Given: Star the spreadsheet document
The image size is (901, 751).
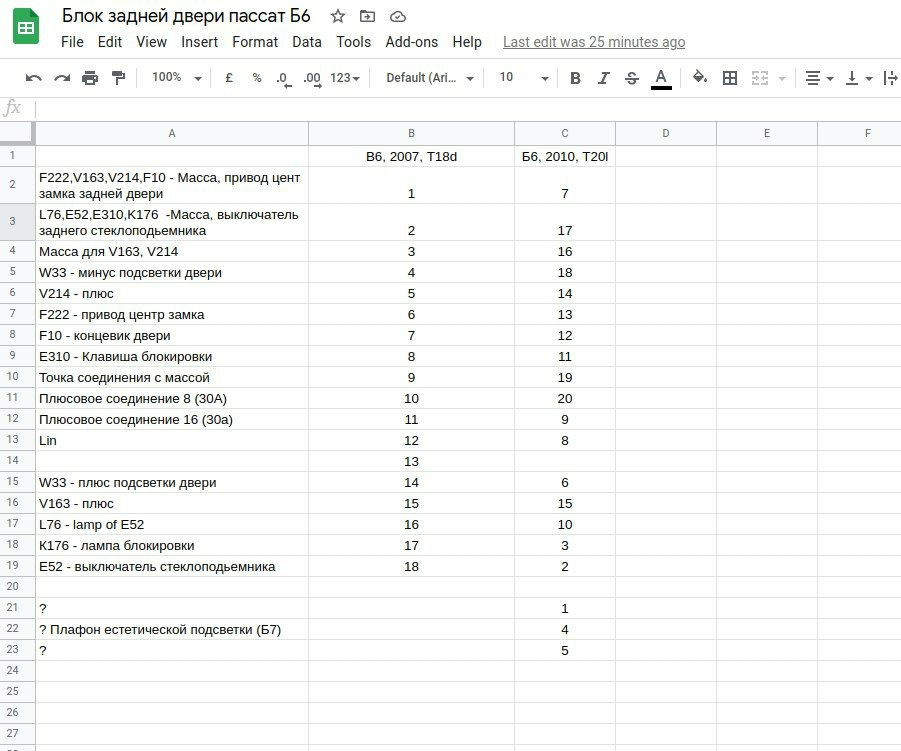Looking at the screenshot, I should 338,17.
